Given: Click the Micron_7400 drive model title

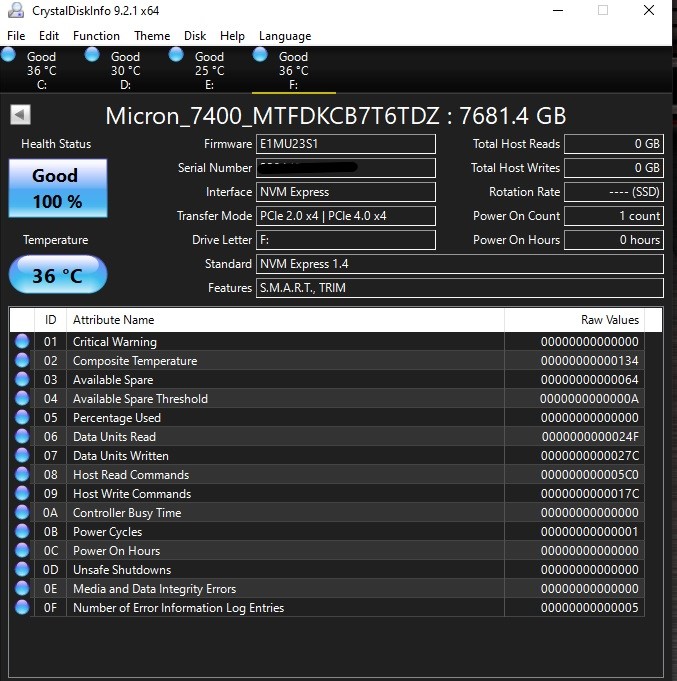Looking at the screenshot, I should [x=336, y=116].
